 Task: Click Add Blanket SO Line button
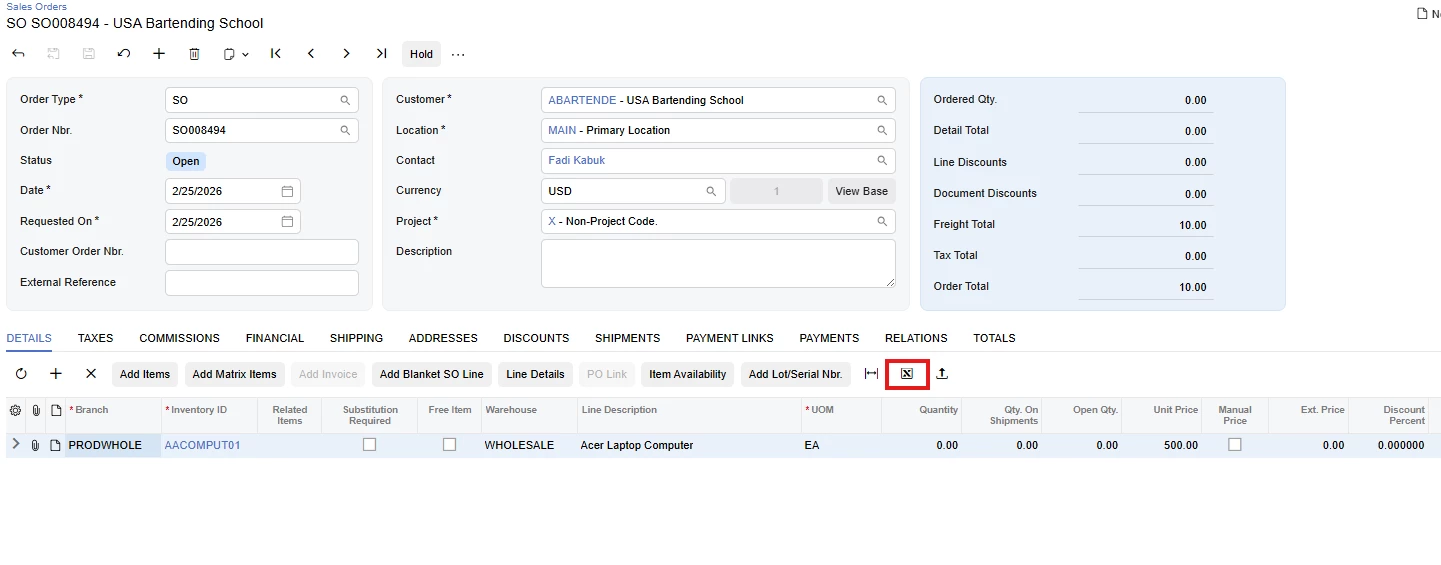click(x=432, y=374)
